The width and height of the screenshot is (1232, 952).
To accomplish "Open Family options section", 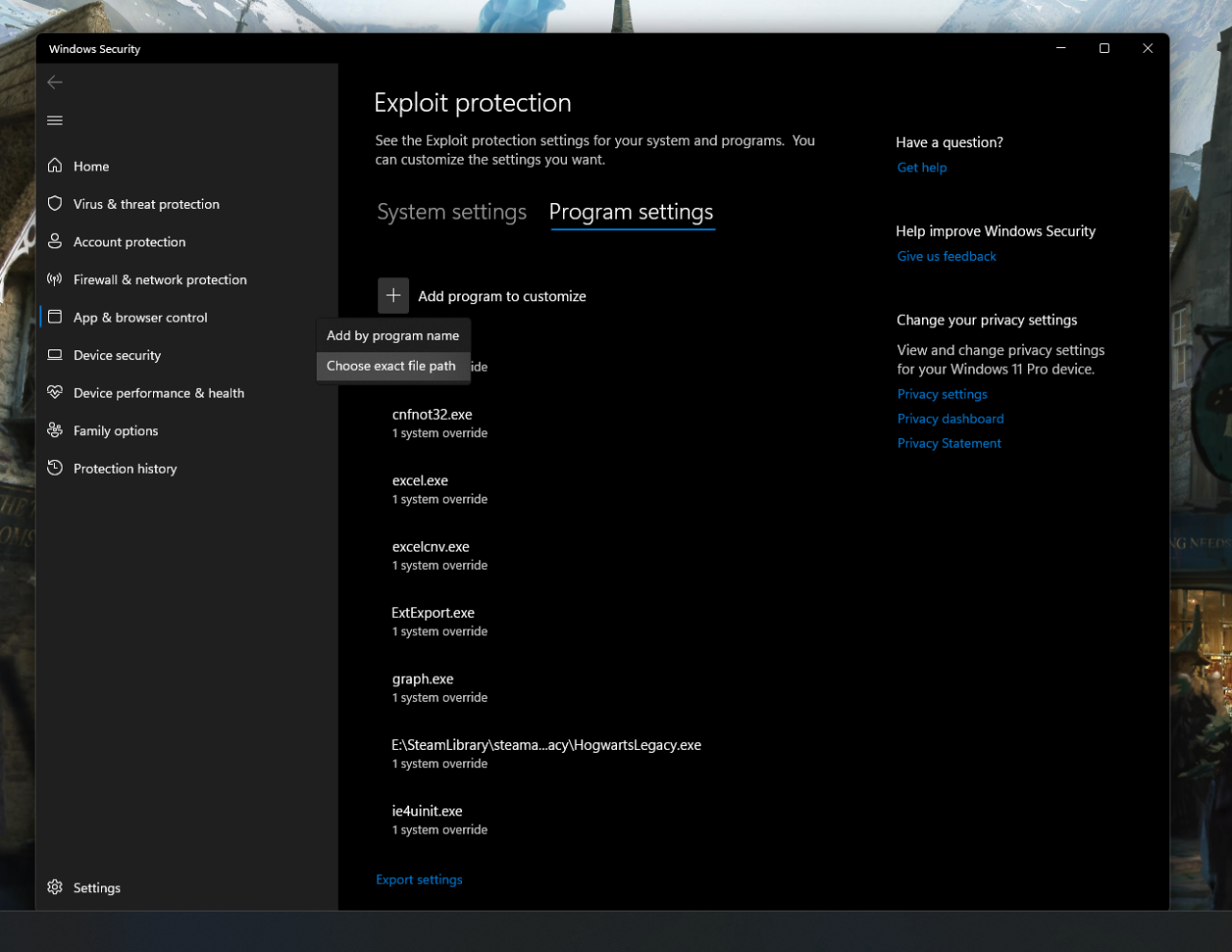I will click(x=115, y=431).
